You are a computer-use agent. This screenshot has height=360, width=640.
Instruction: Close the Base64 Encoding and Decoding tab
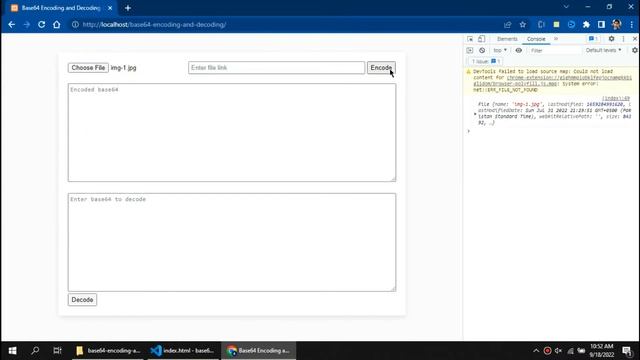coord(110,8)
